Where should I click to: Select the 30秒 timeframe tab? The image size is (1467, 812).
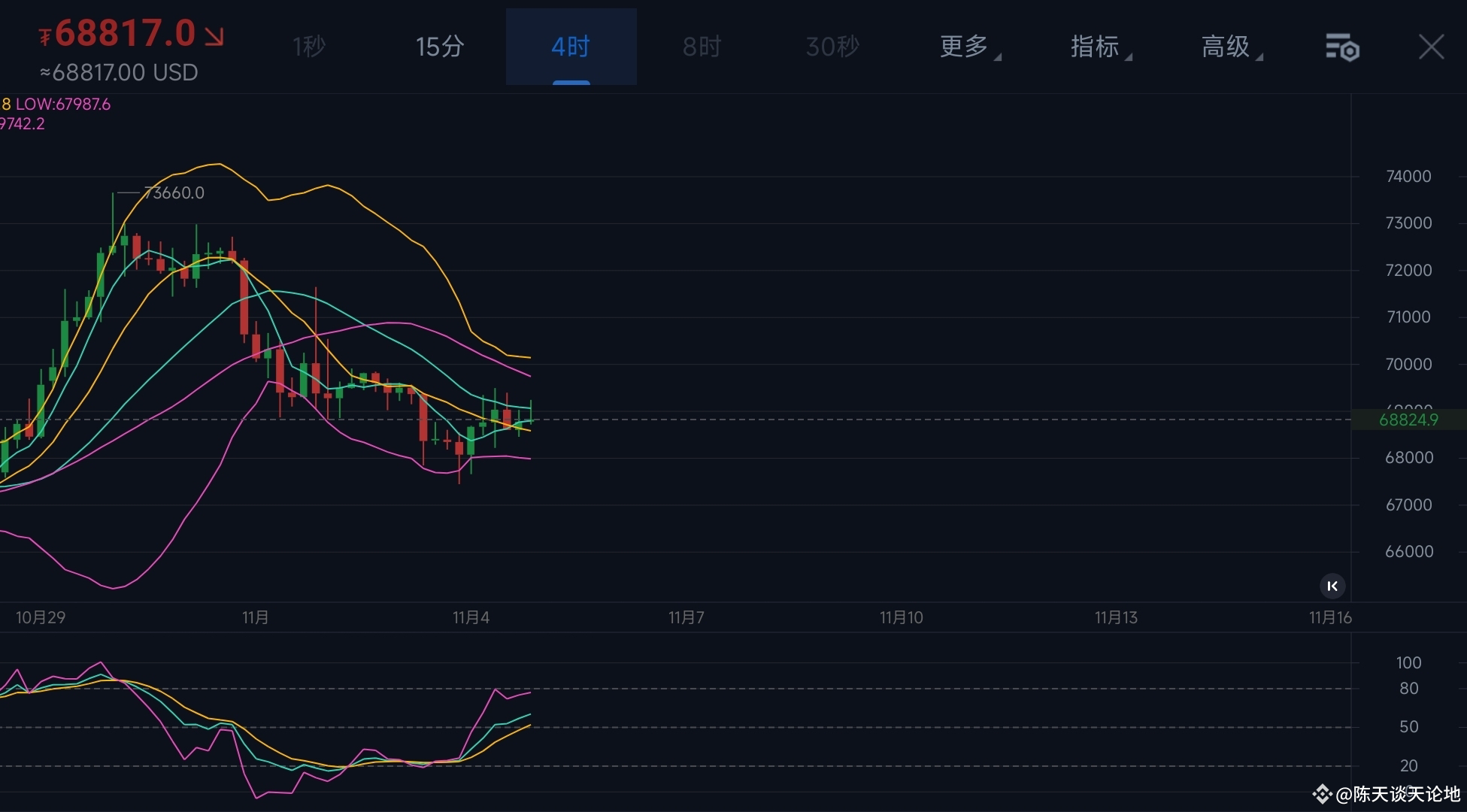[x=832, y=47]
